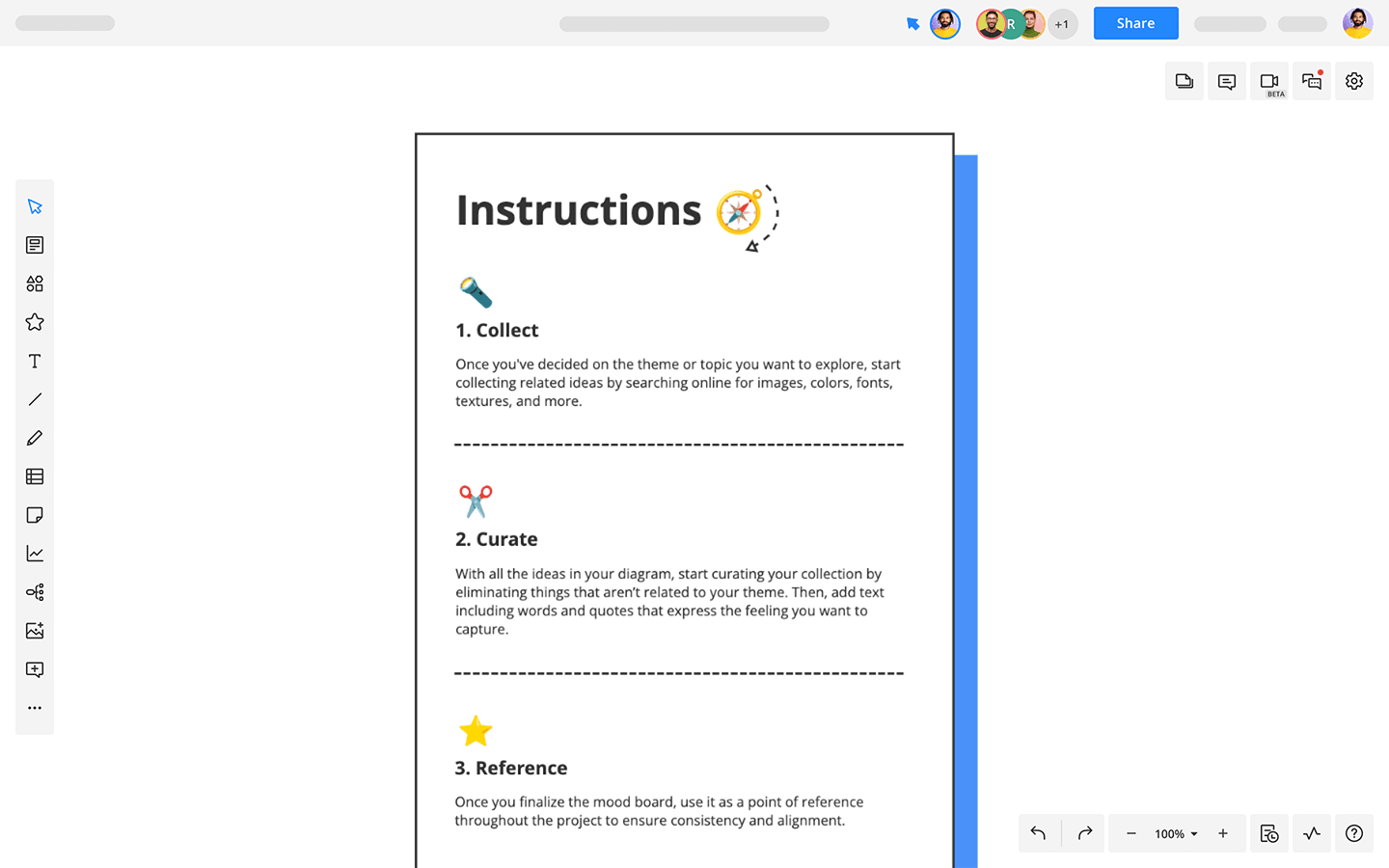Redo the last action
This screenshot has width=1389, height=868.
tap(1085, 833)
